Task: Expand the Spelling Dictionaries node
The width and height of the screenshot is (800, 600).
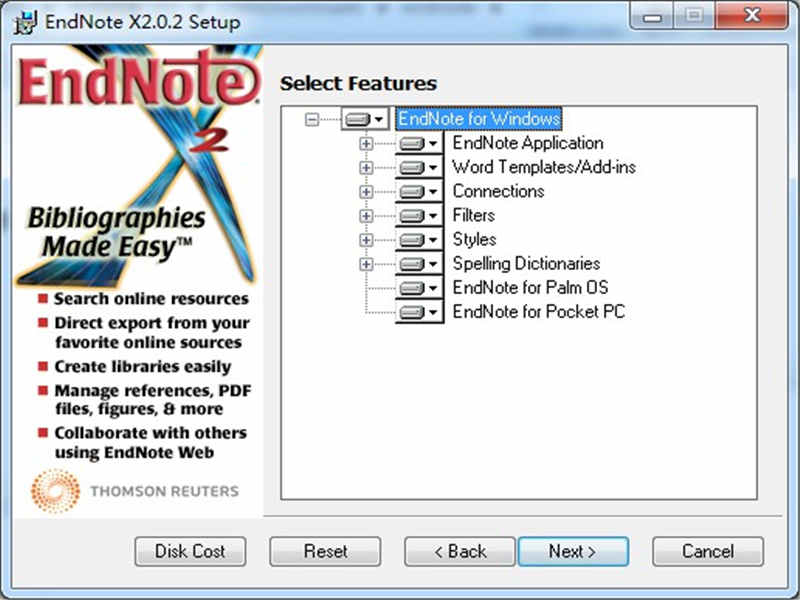Action: tap(366, 264)
